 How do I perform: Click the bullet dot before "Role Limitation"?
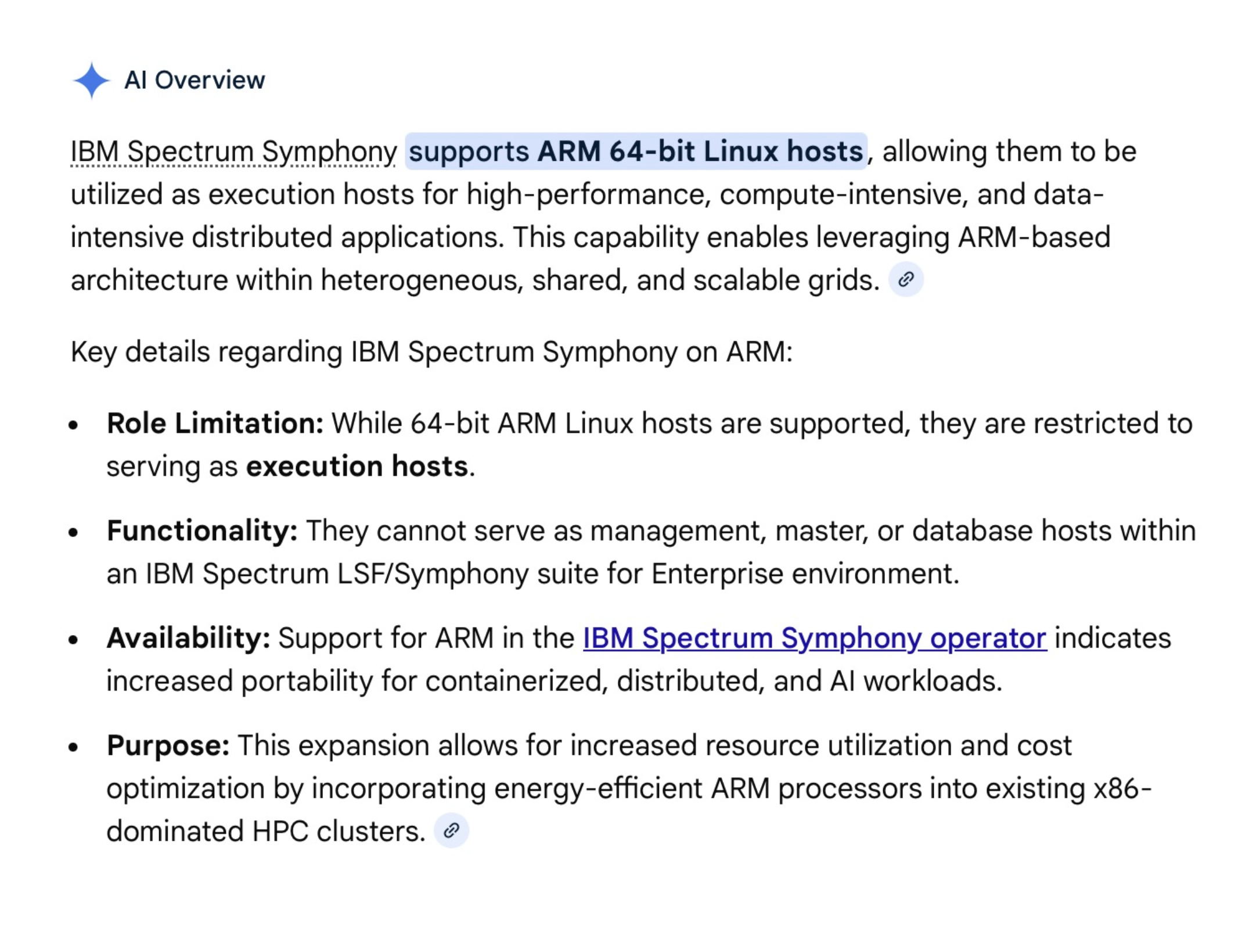click(73, 425)
